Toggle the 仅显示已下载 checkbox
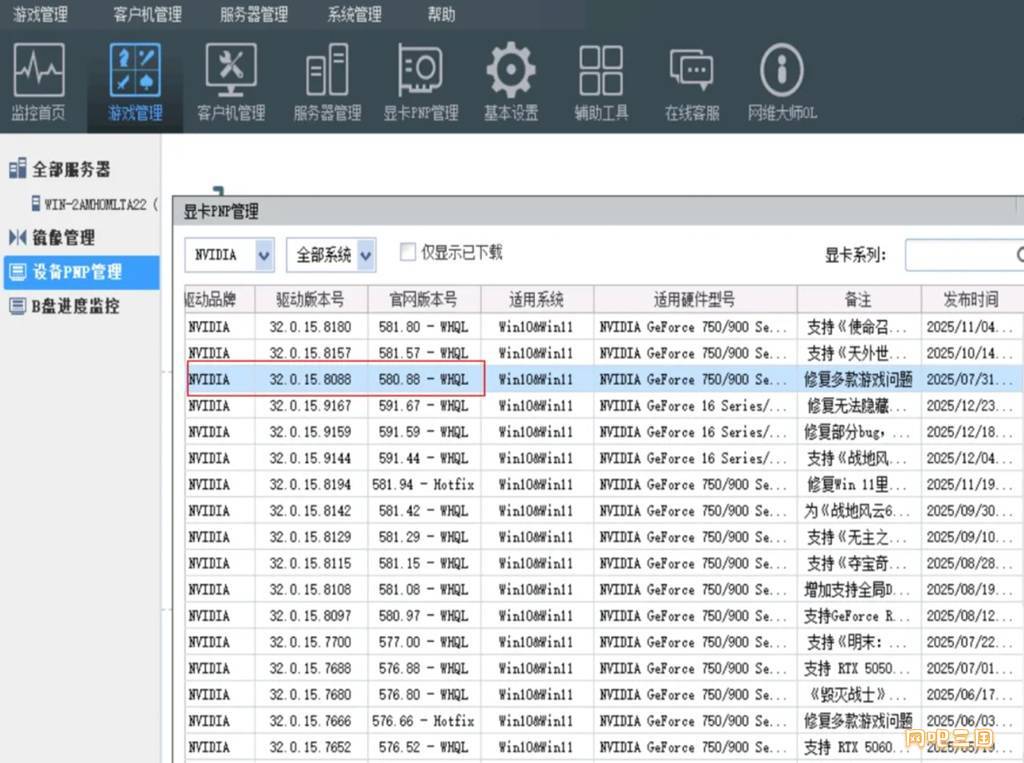This screenshot has width=1024, height=763. coord(408,253)
